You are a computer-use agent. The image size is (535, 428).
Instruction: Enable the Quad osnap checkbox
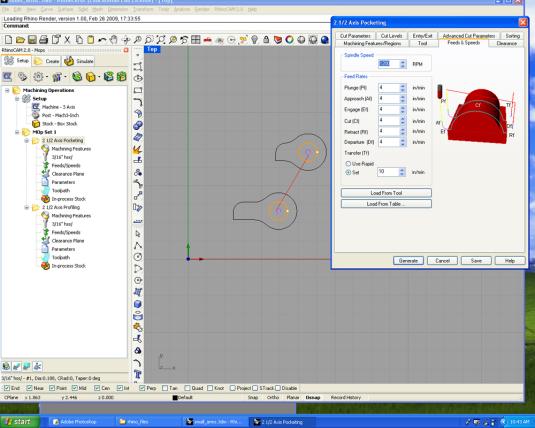pos(187,388)
